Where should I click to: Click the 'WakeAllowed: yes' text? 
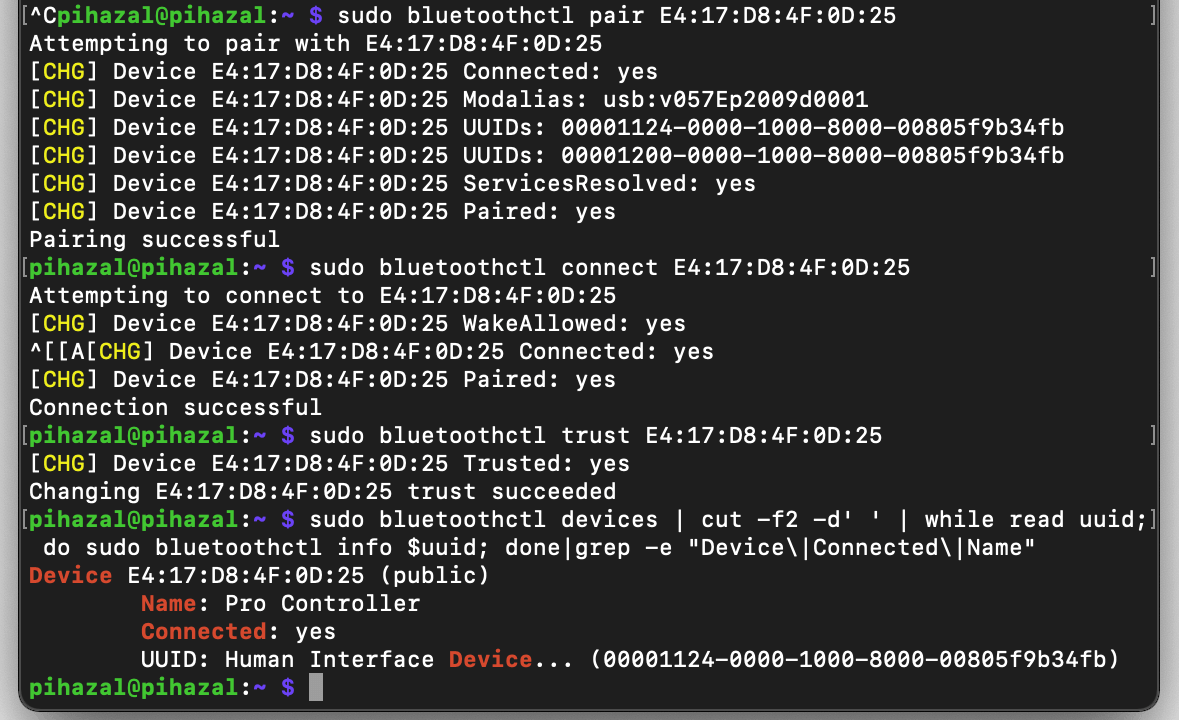pos(574,324)
